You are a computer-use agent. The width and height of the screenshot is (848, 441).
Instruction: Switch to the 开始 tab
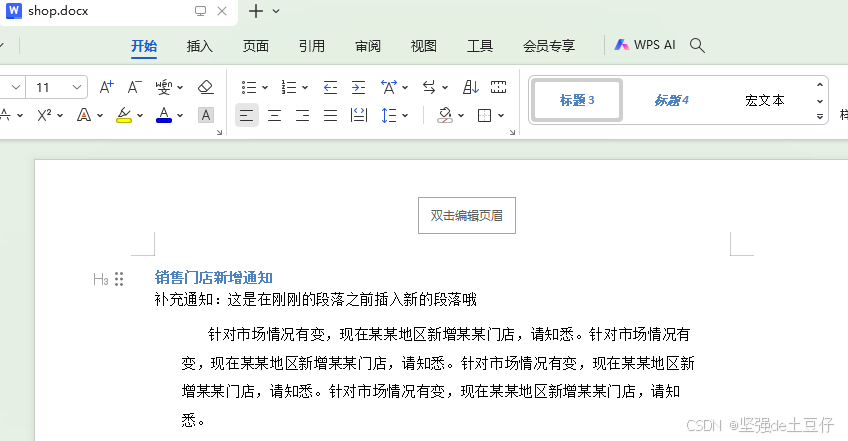(144, 46)
